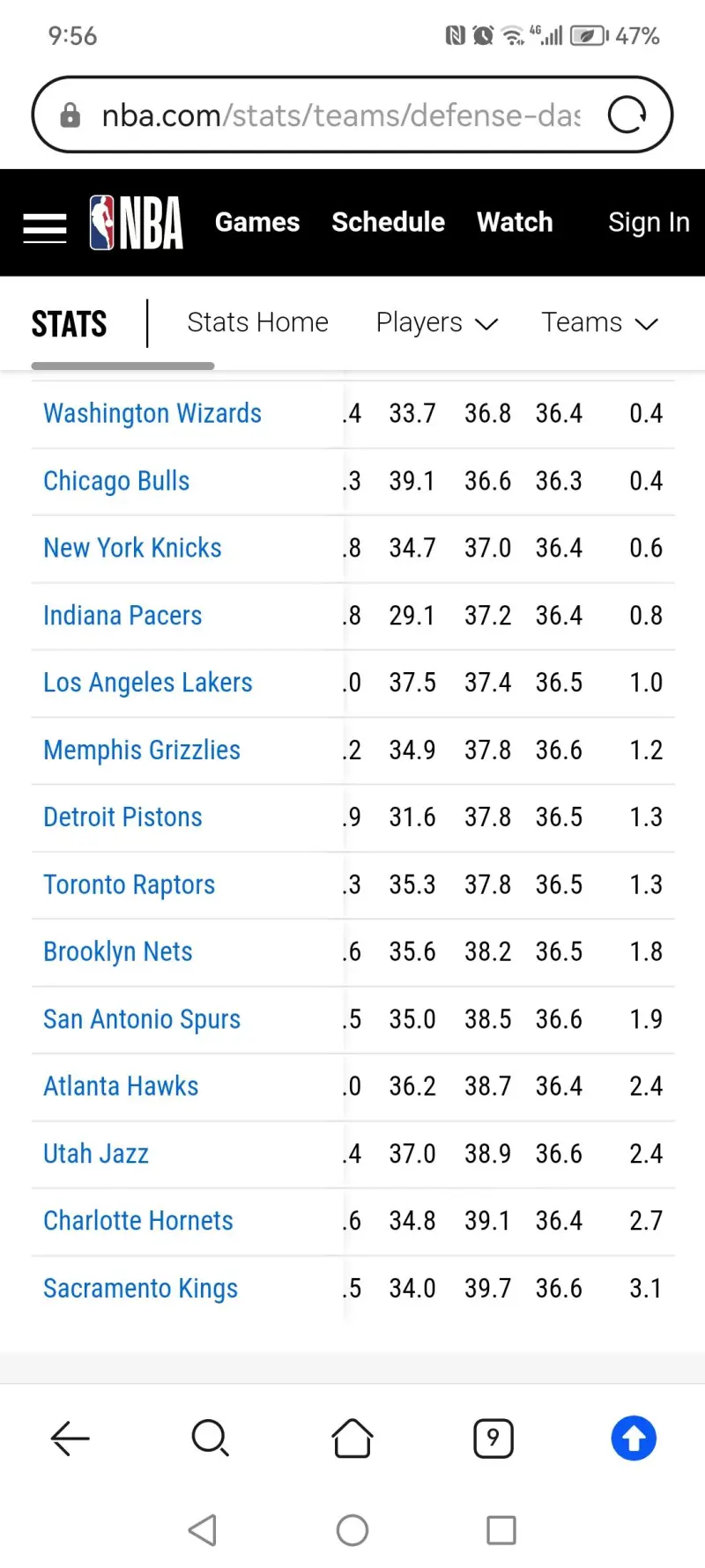Expand the Teams dropdown

[600, 323]
